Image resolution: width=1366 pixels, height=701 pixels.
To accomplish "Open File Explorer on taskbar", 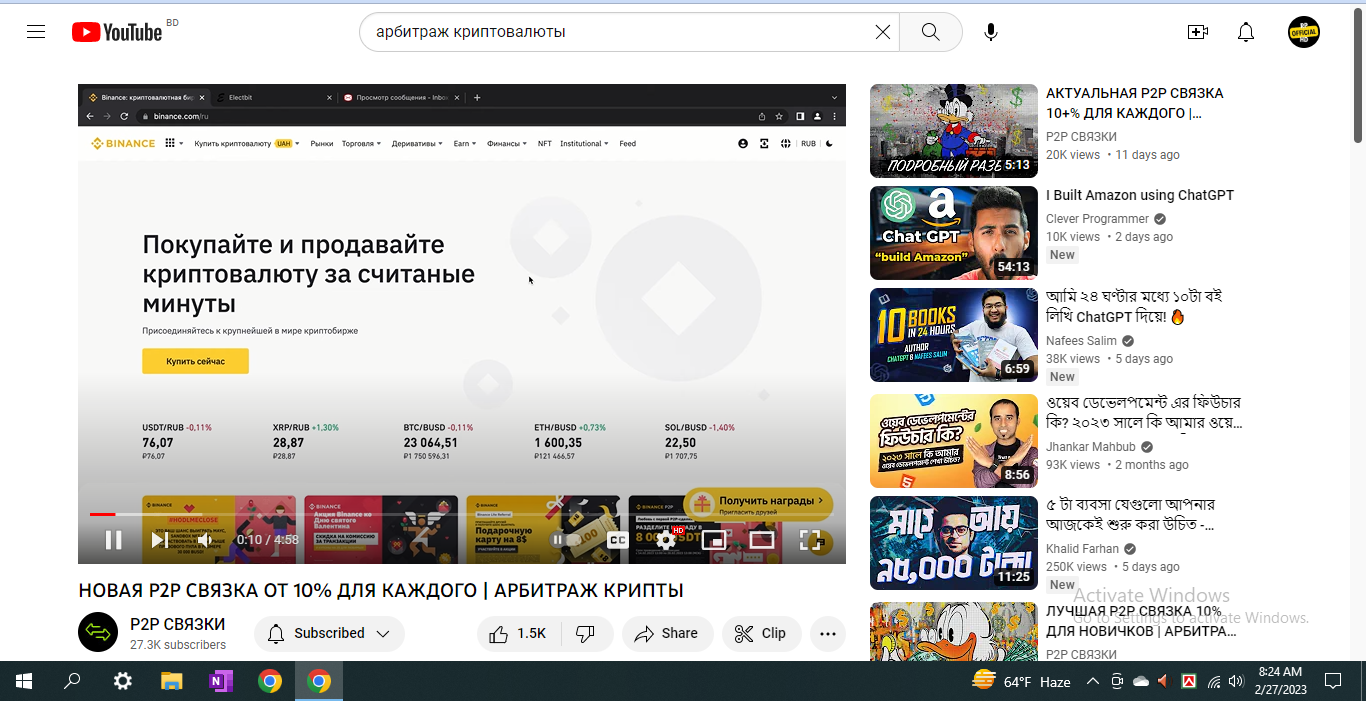I will click(x=171, y=681).
